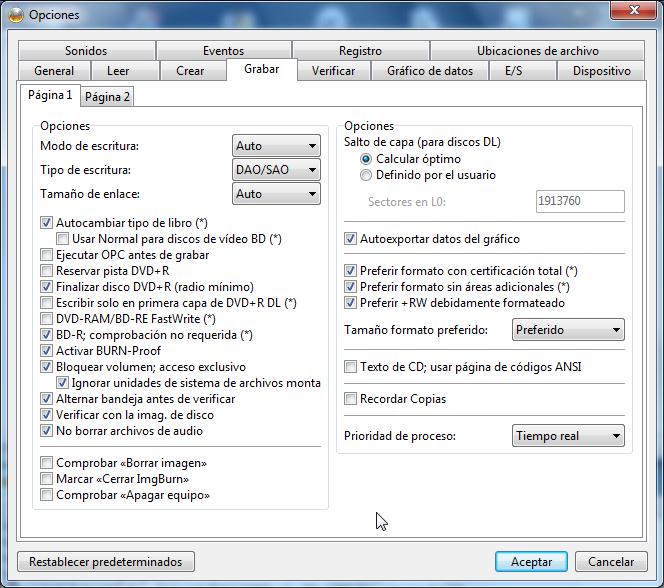Enable Texto de CD página ANSI
The height and width of the screenshot is (588, 664).
[350, 367]
